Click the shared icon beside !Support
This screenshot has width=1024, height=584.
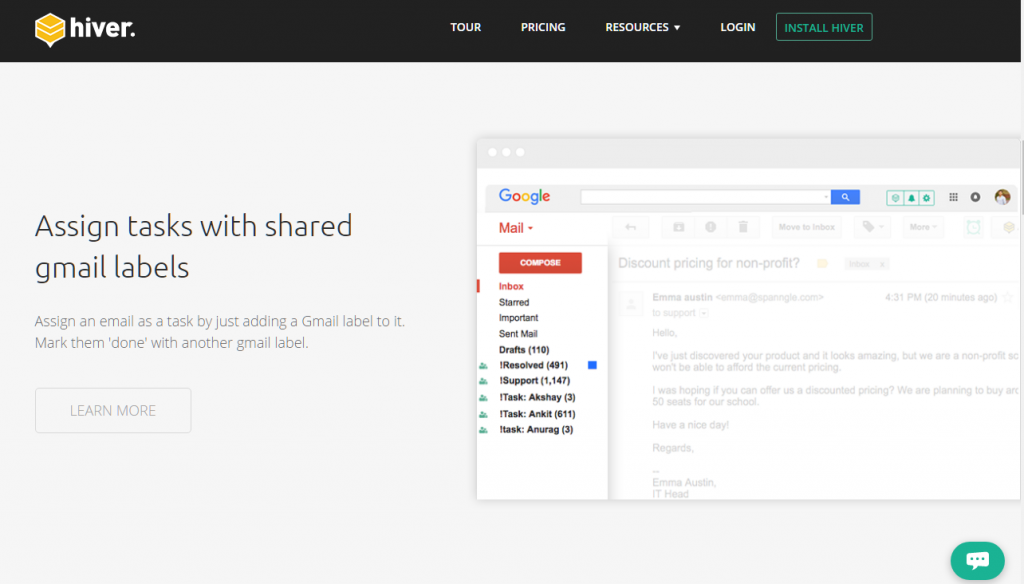pyautogui.click(x=483, y=381)
